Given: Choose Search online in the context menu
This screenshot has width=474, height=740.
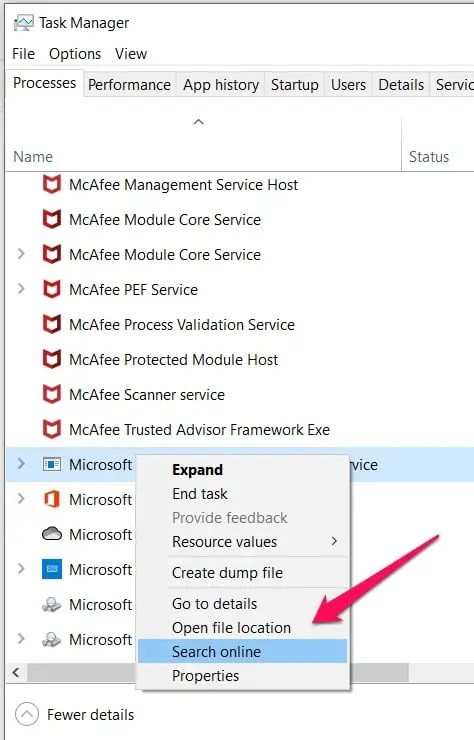Looking at the screenshot, I should pos(242,652).
